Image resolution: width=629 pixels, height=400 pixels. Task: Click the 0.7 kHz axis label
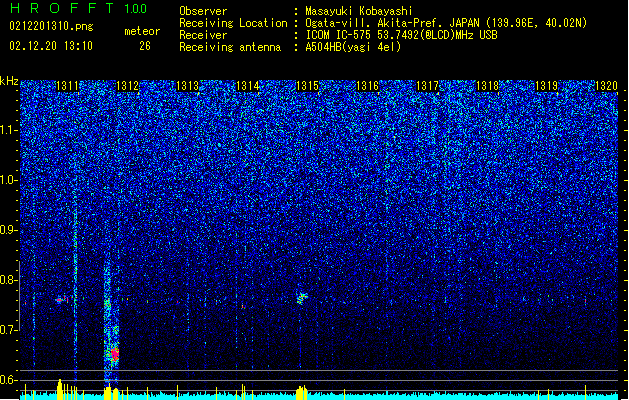click(x=8, y=330)
